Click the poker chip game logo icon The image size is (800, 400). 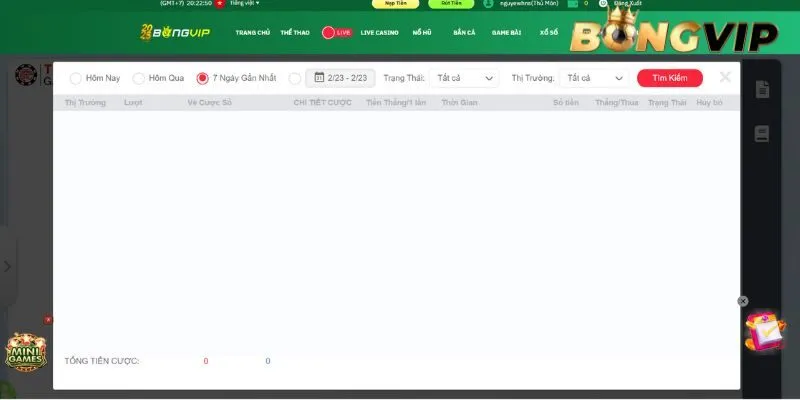[x=26, y=74]
